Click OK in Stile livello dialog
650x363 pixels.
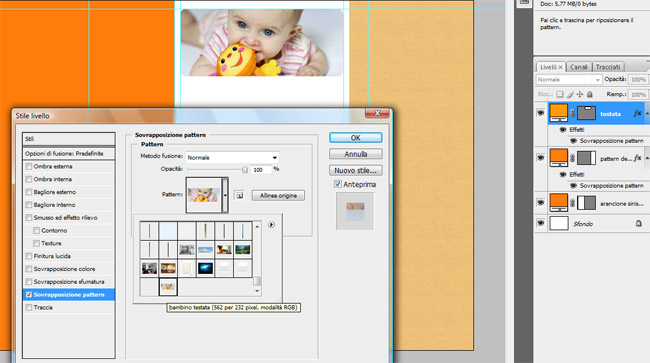point(356,138)
